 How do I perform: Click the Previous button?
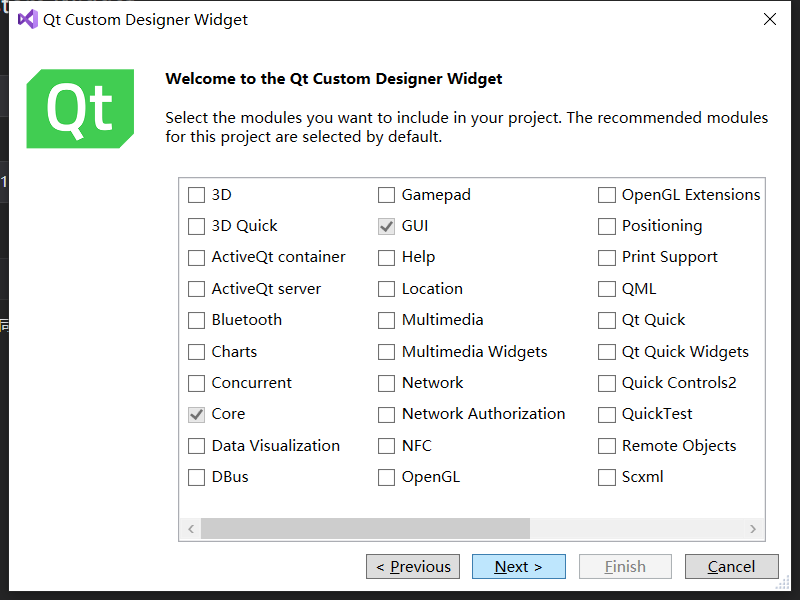(x=412, y=566)
